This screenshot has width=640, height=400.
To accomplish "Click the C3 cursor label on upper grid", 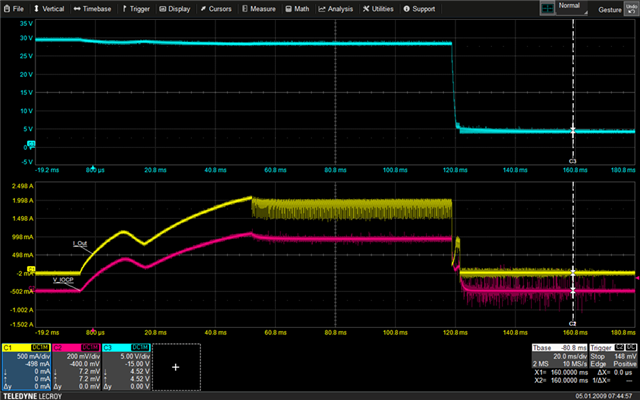I will point(572,161).
